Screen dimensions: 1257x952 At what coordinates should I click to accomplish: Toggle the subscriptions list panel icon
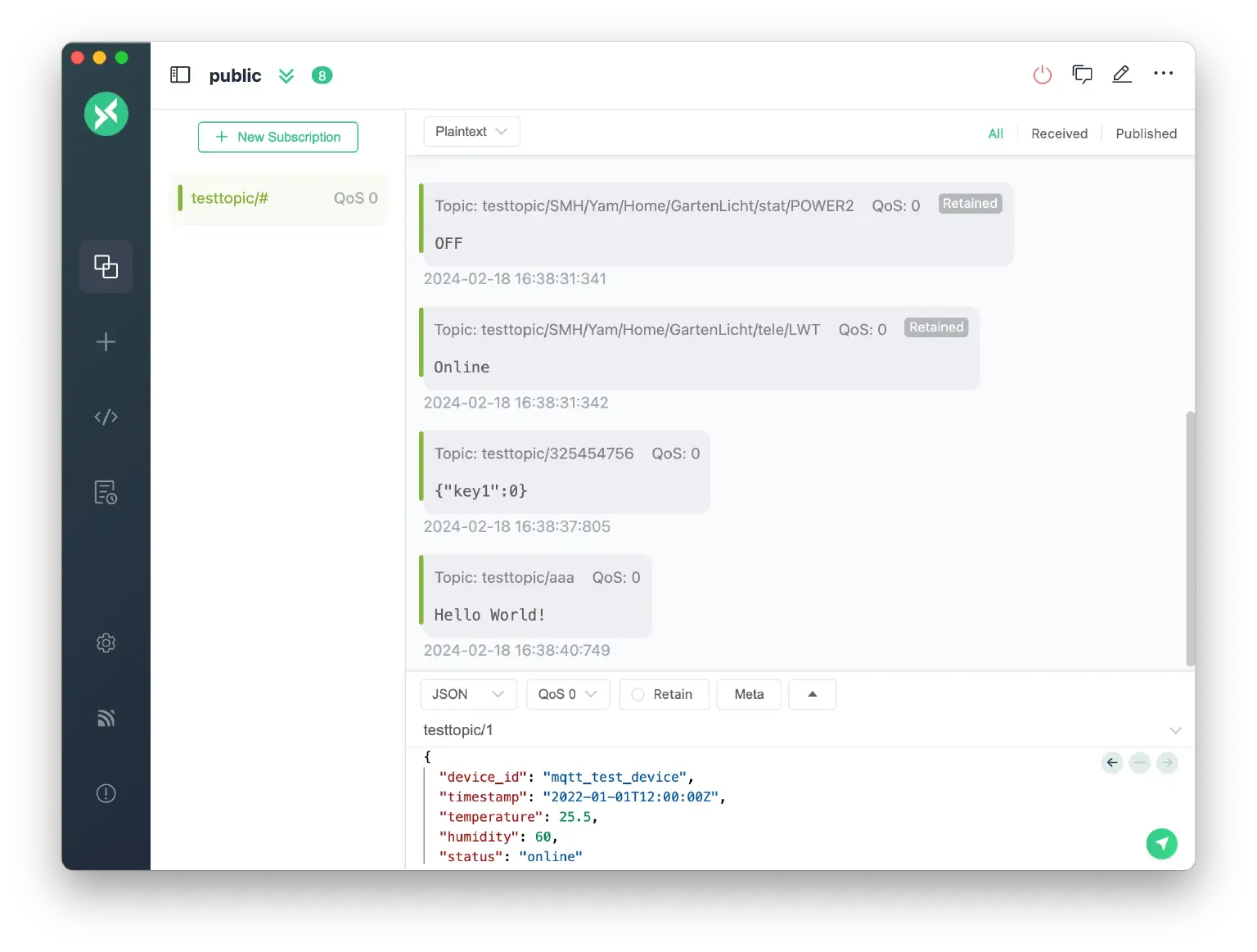[180, 75]
